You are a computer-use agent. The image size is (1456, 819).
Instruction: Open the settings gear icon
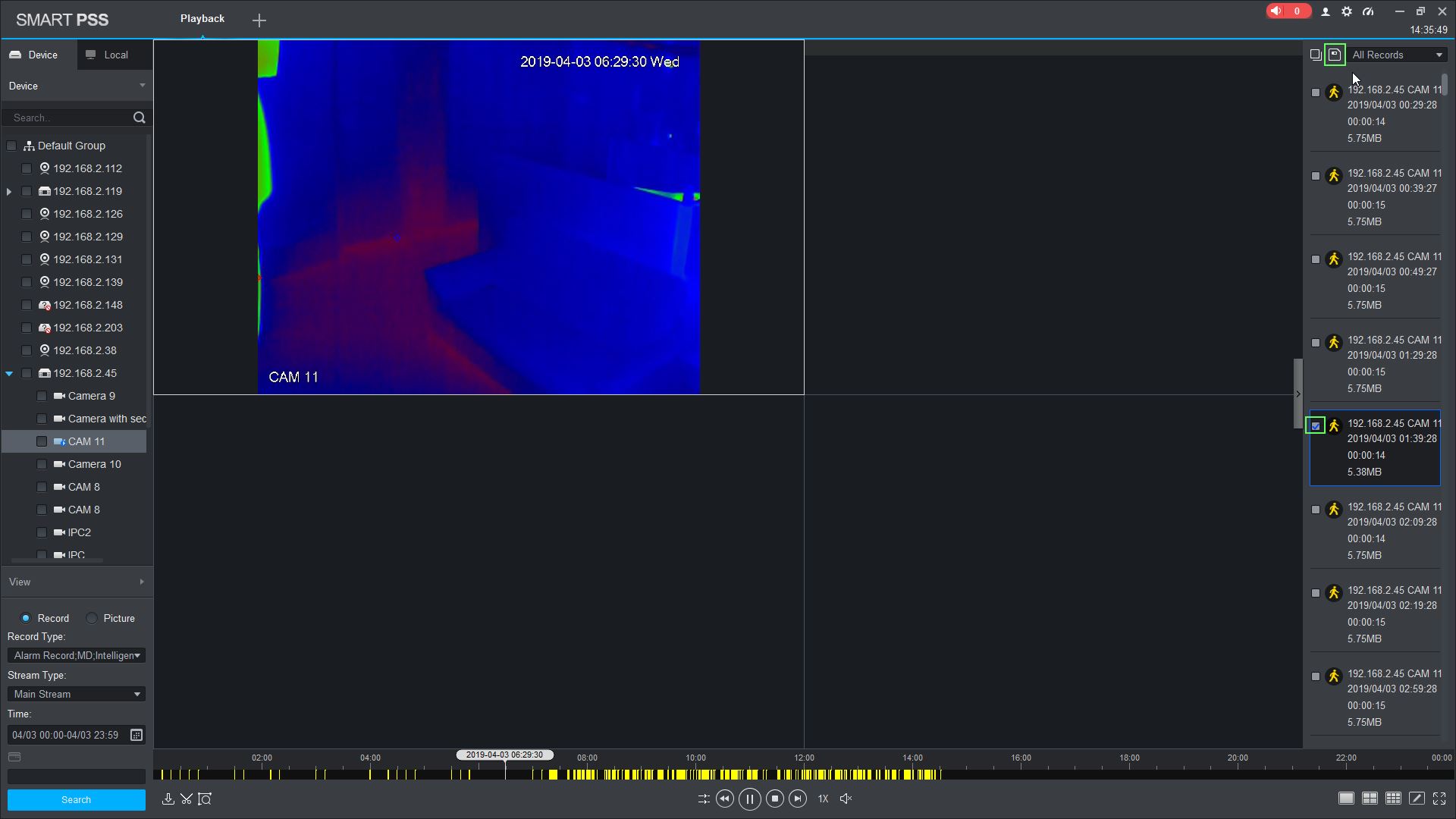(x=1347, y=11)
